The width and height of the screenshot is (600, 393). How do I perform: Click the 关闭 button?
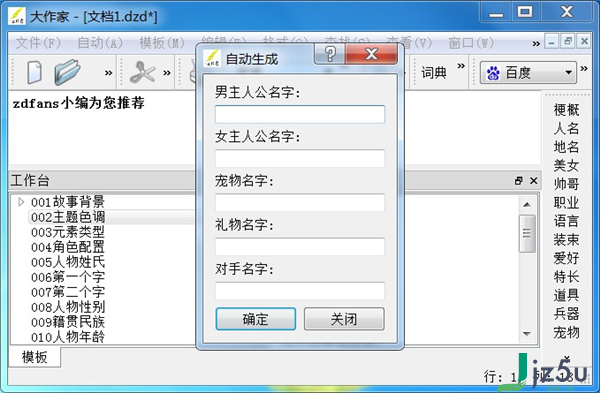(x=344, y=319)
